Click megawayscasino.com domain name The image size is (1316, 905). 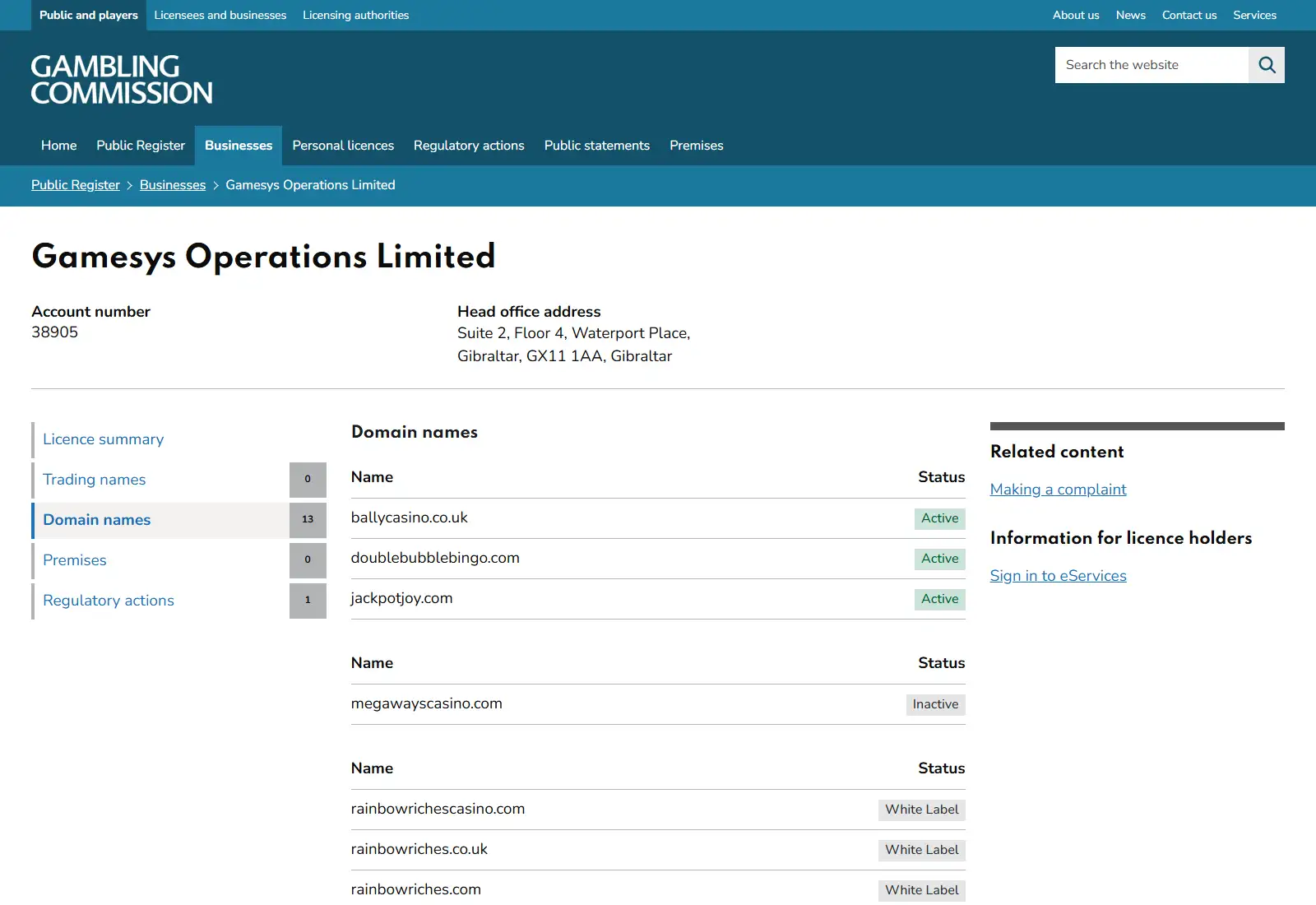pos(426,703)
